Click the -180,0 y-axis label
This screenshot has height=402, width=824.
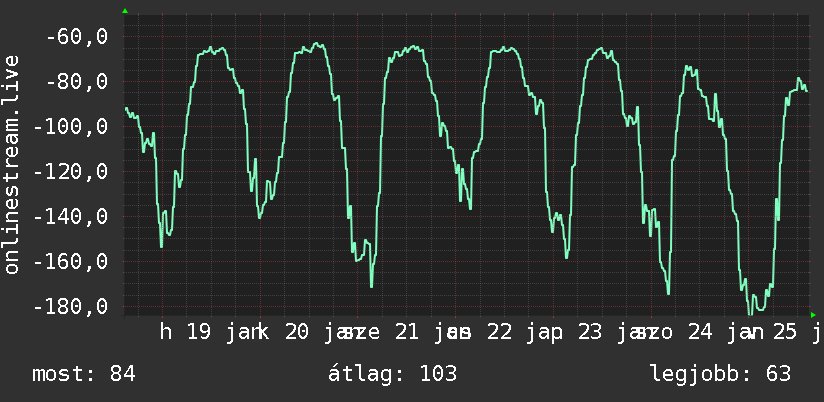[x=70, y=306]
